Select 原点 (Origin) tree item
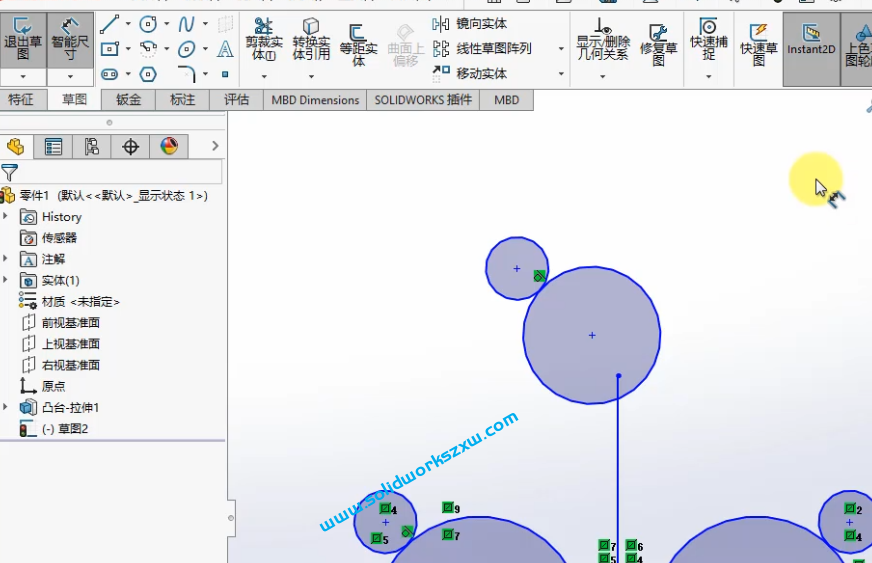This screenshot has width=872, height=563. tap(43, 386)
